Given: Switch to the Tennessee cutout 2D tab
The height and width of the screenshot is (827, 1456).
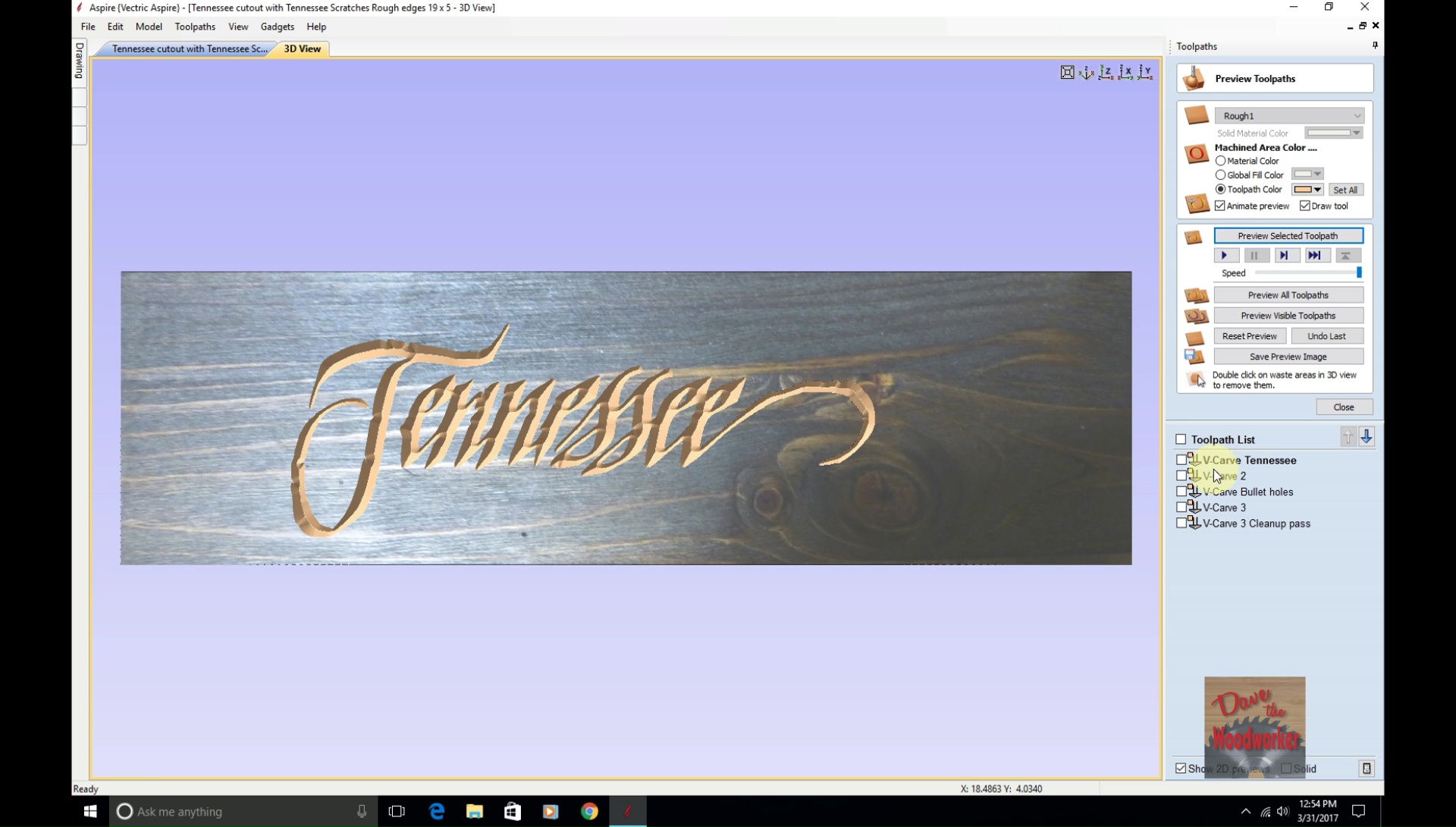Looking at the screenshot, I should pos(189,49).
